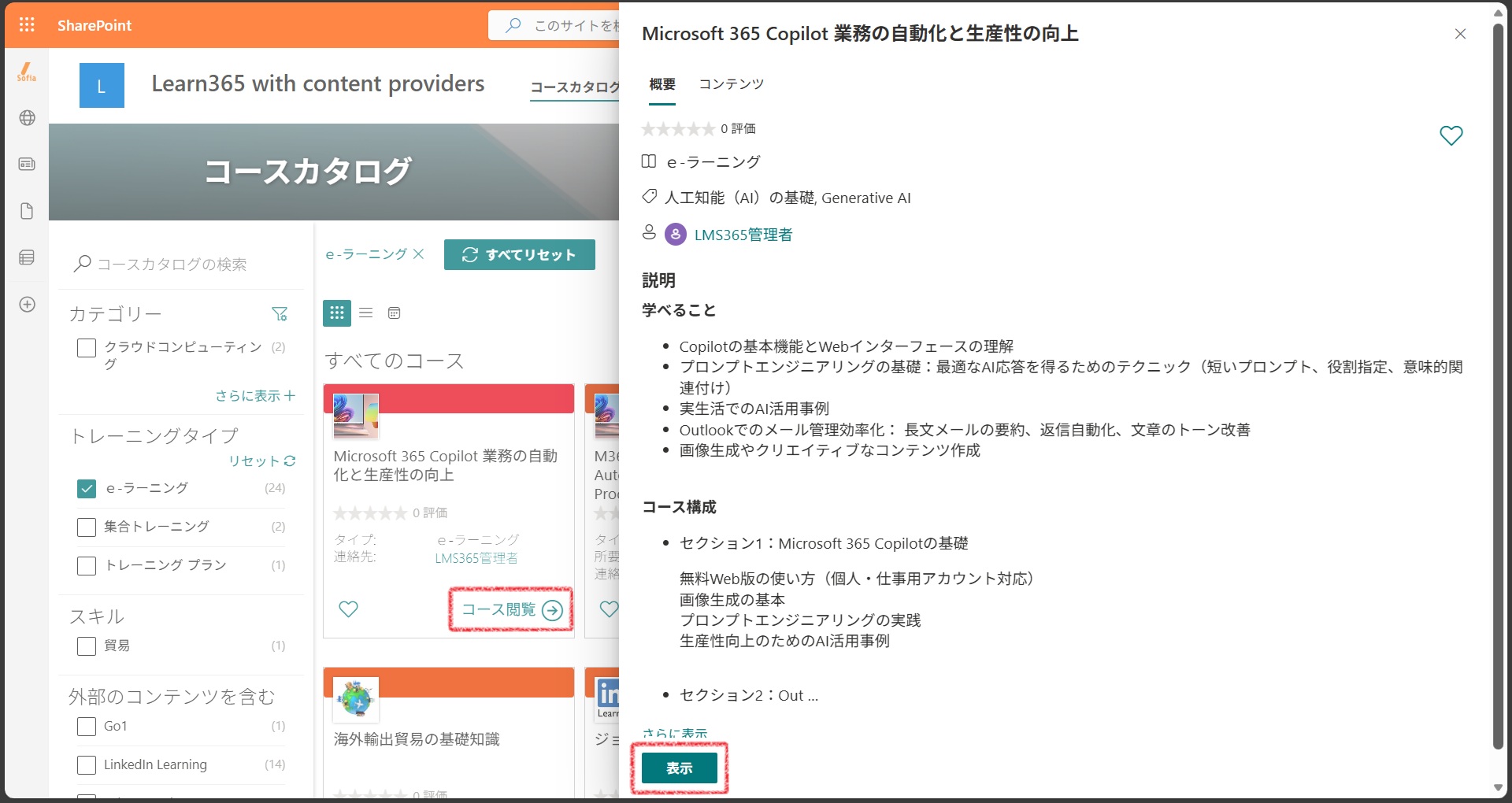Viewport: 1512px width, 803px height.
Task: Click the top site search box
Action: coord(554,25)
